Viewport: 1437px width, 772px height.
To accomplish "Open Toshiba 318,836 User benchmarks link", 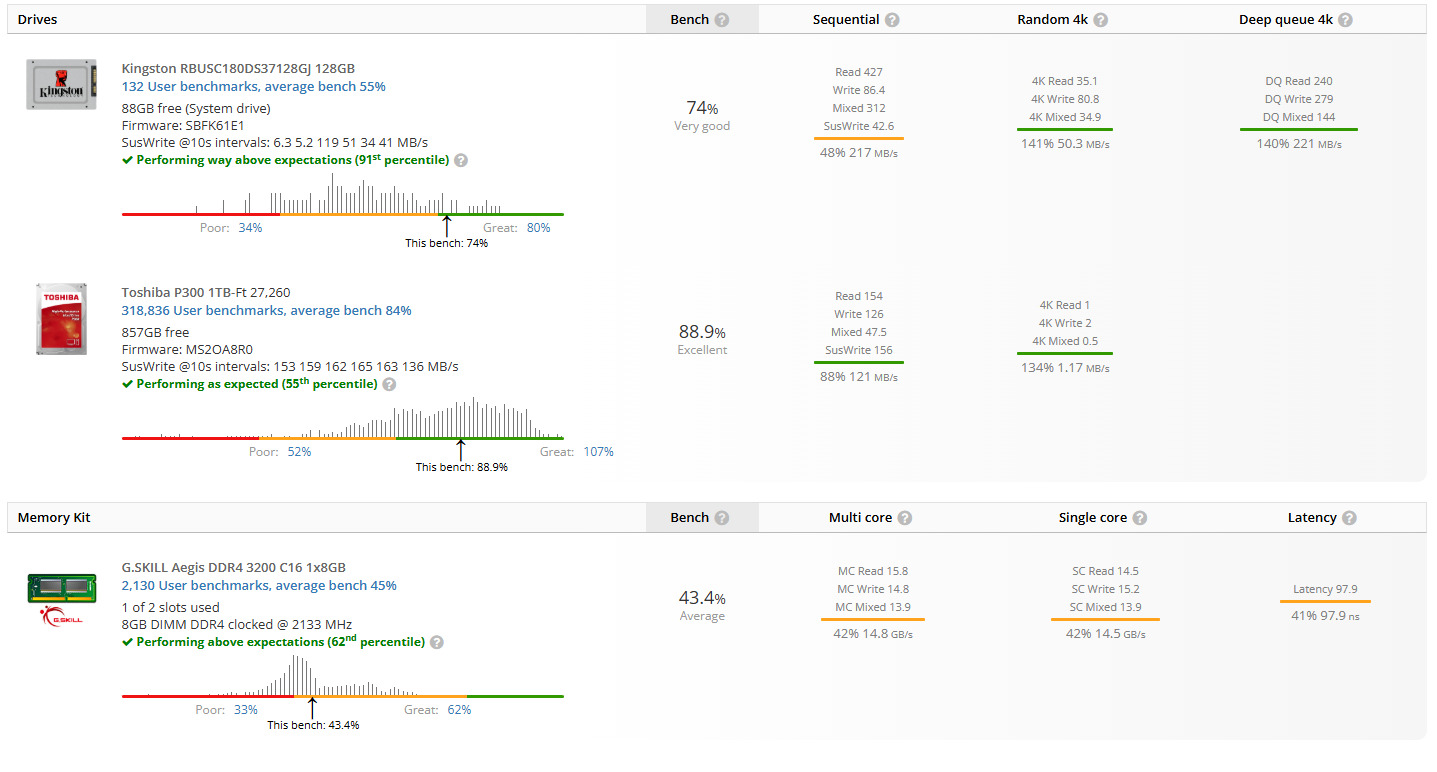I will click(266, 311).
